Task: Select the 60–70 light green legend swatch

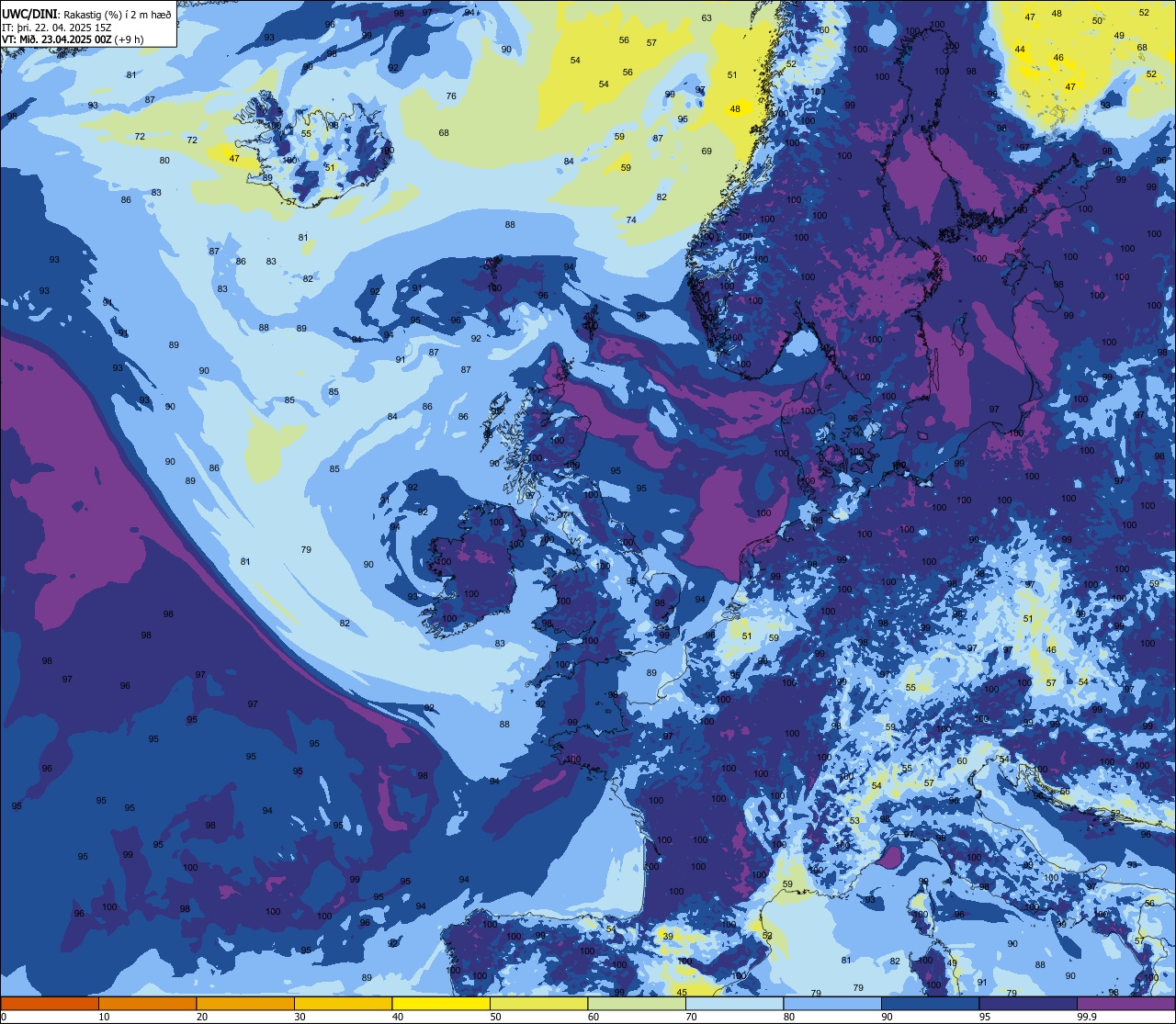Action: pos(637,1003)
